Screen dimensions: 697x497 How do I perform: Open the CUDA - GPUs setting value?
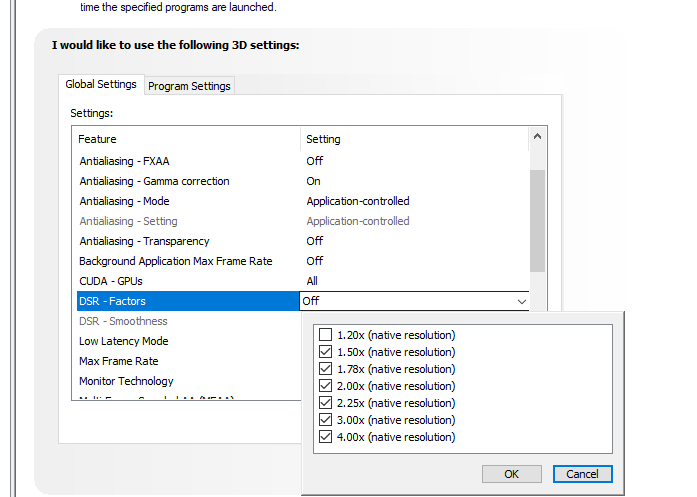[x=314, y=281]
